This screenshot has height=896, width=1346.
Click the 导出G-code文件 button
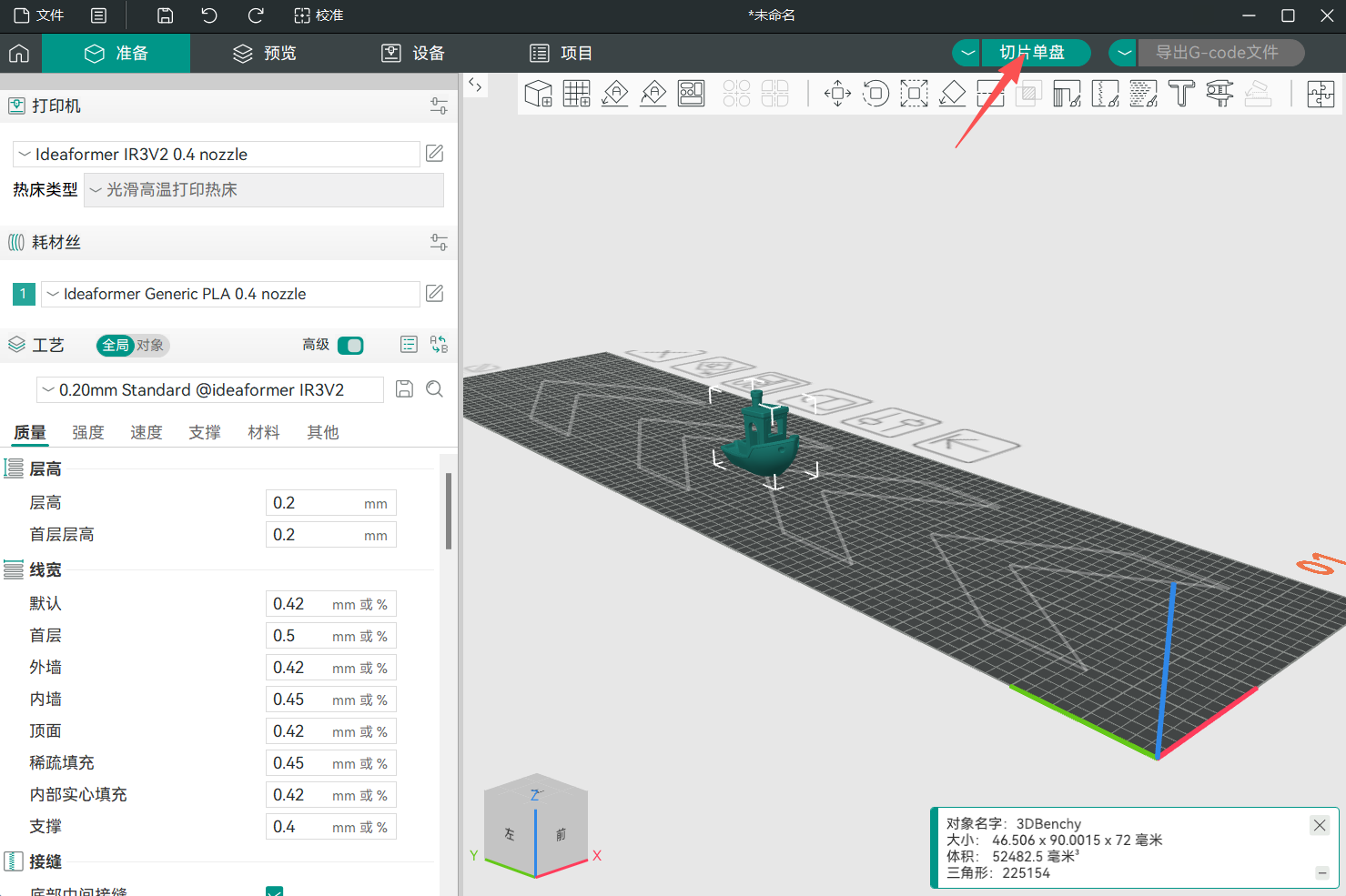pyautogui.click(x=1221, y=53)
